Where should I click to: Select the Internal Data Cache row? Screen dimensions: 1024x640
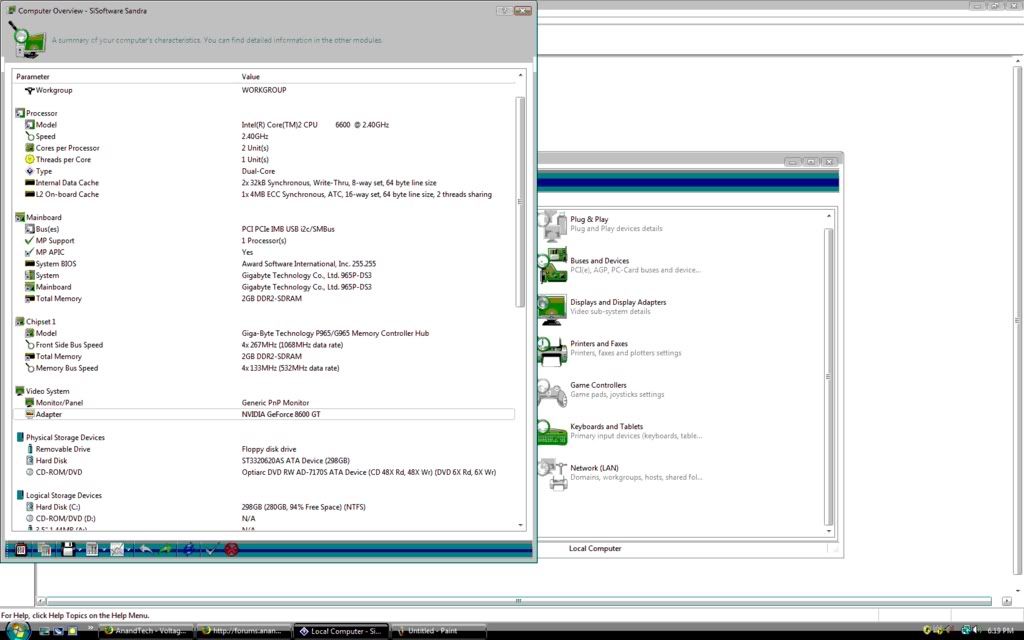click(264, 183)
